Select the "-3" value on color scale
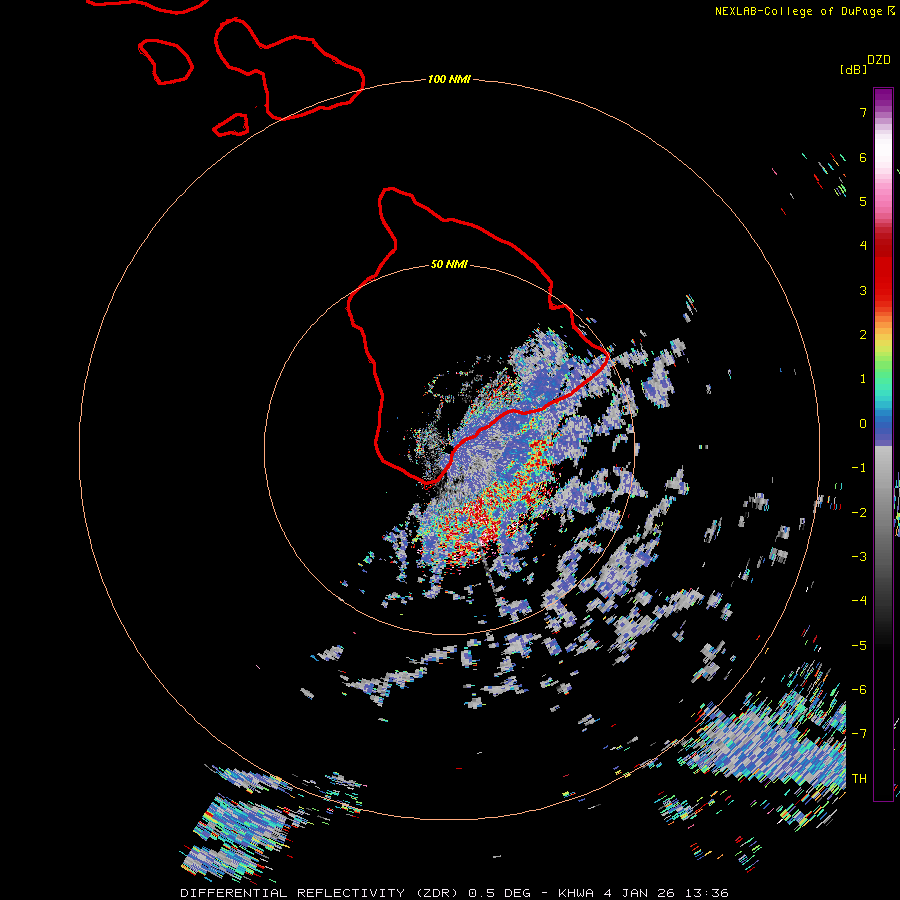This screenshot has width=900, height=900. pos(859,557)
